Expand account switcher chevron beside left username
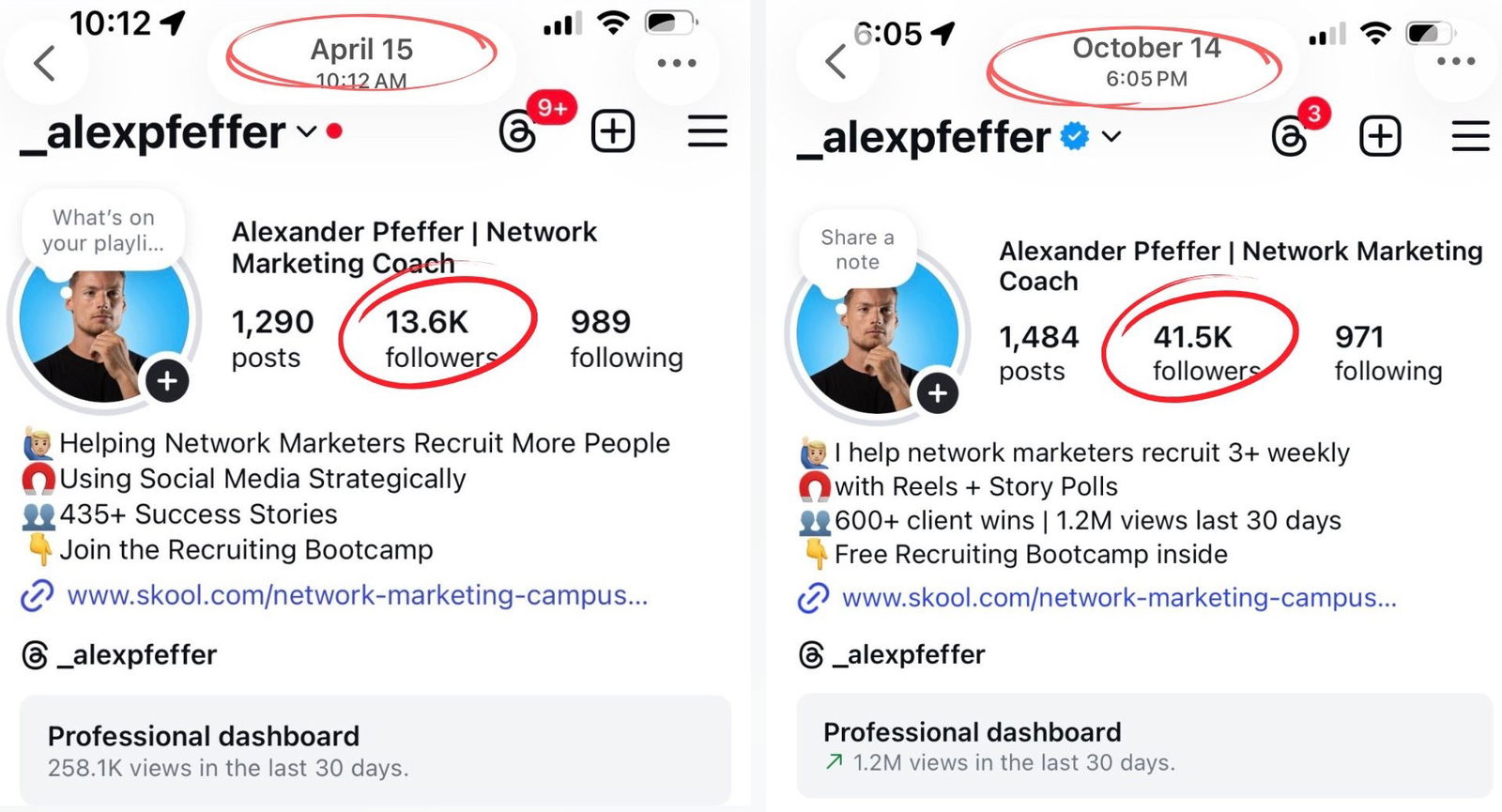This screenshot has height=812, width=1502. pos(306,131)
